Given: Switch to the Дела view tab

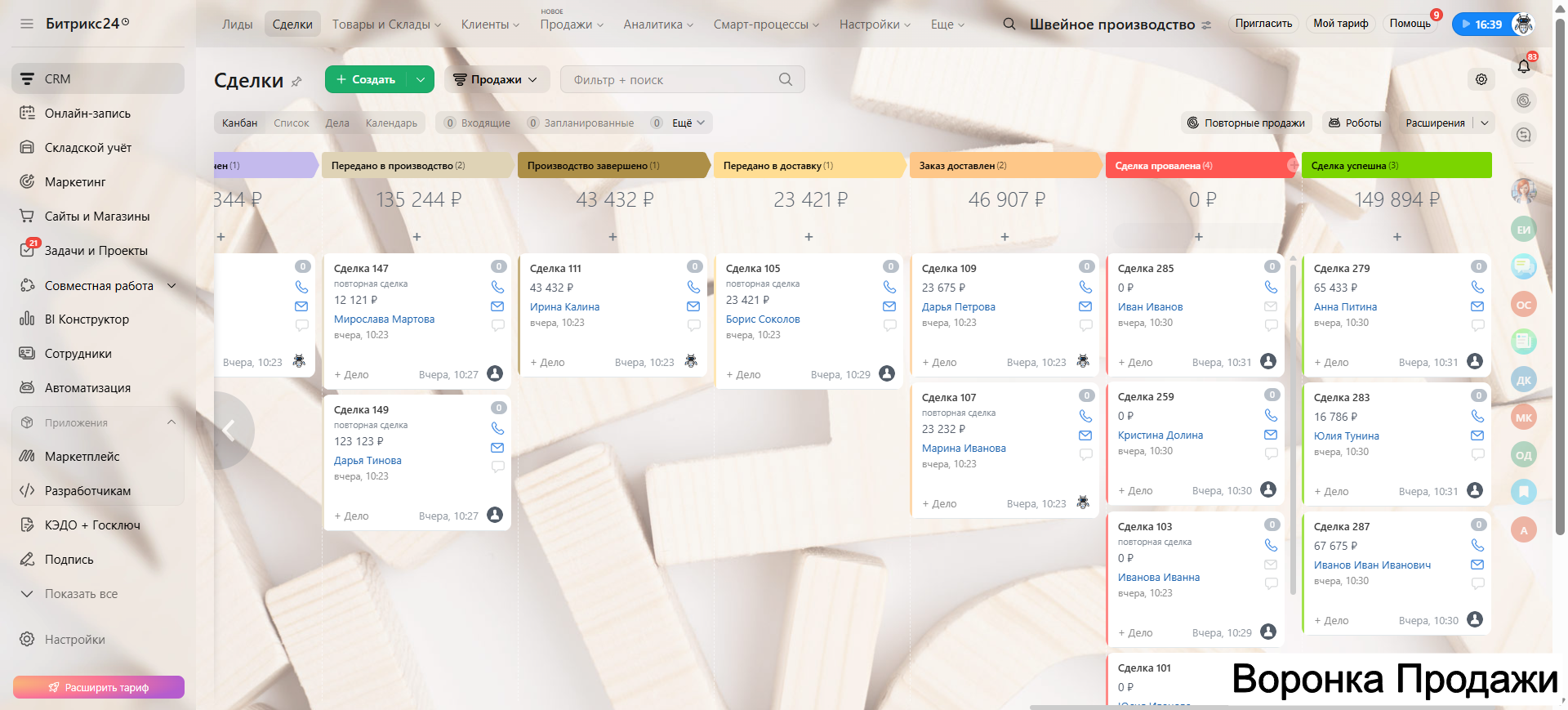Looking at the screenshot, I should point(337,123).
